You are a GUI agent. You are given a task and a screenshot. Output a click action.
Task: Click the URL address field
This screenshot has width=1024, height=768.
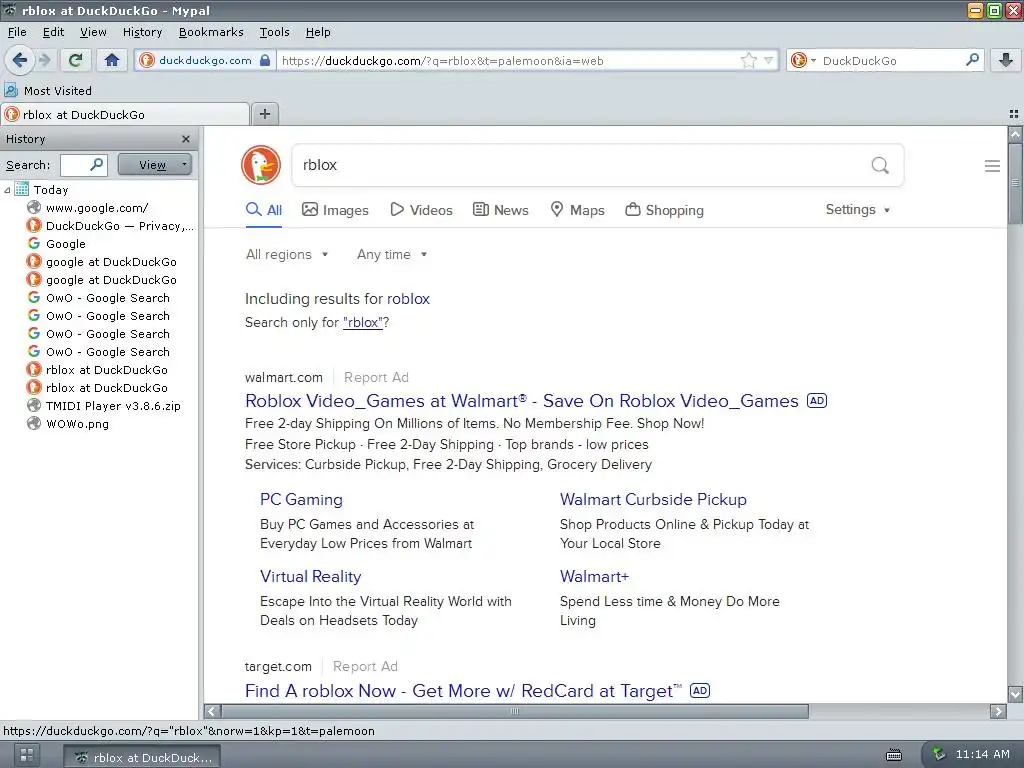(509, 61)
